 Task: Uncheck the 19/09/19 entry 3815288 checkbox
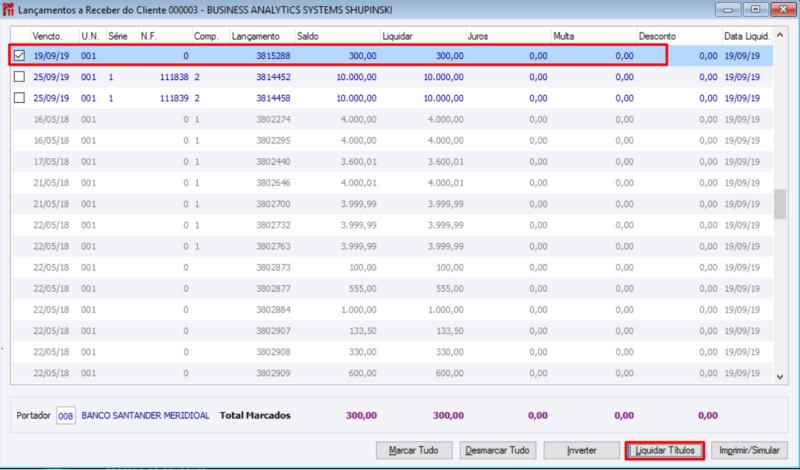click(x=19, y=55)
